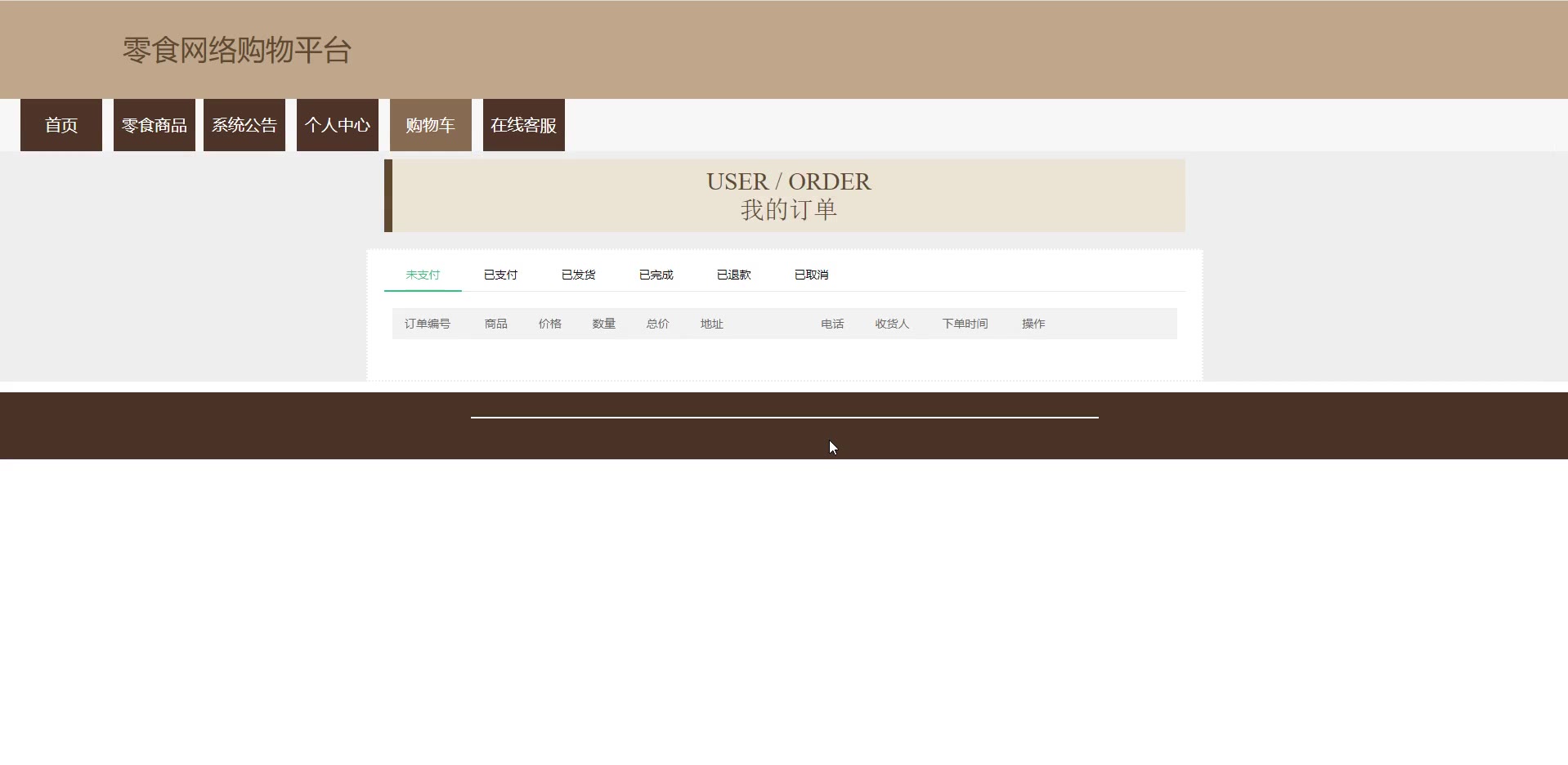Click the 零食网络购物平台 site title
Viewport: 1568px width, 765px height.
click(x=237, y=51)
